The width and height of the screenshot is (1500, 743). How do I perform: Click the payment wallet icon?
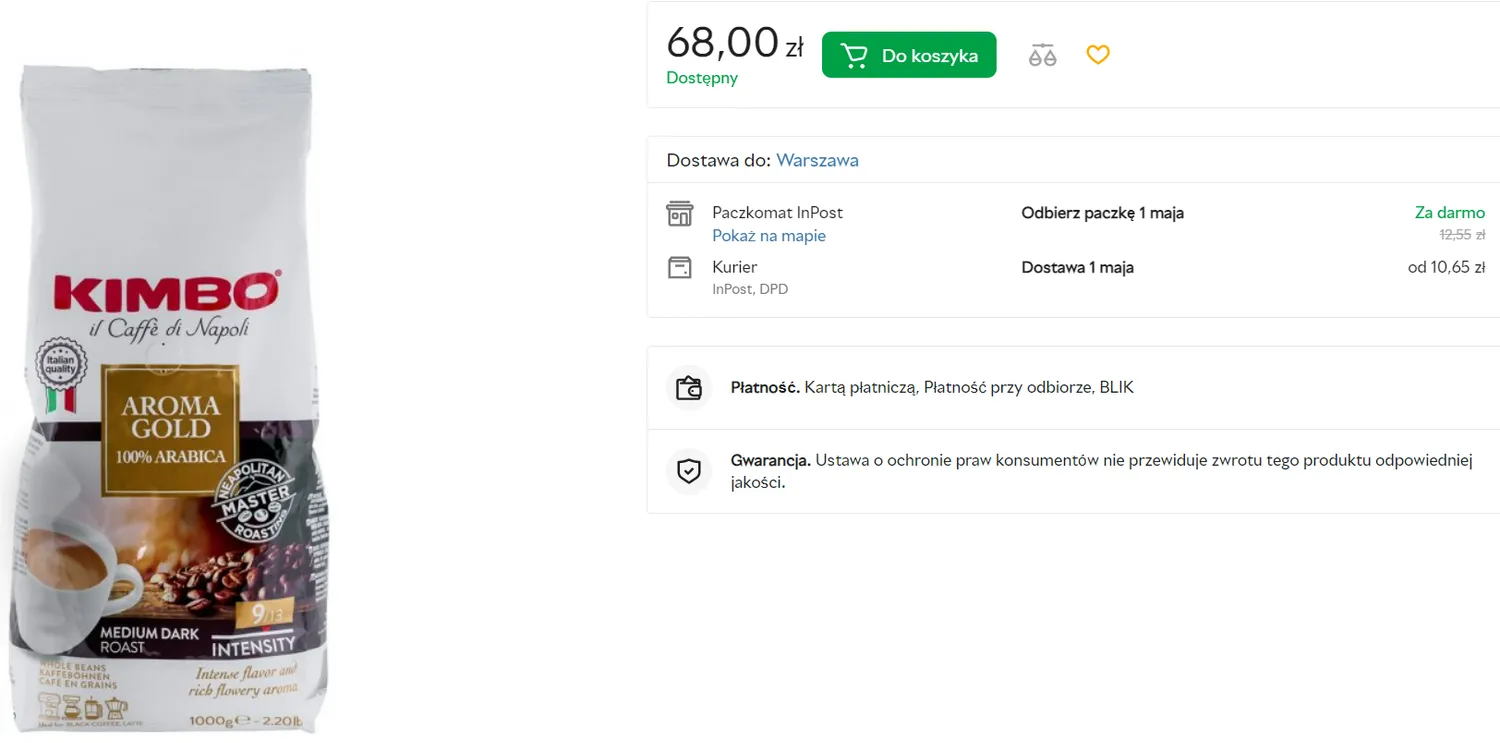pyautogui.click(x=689, y=388)
